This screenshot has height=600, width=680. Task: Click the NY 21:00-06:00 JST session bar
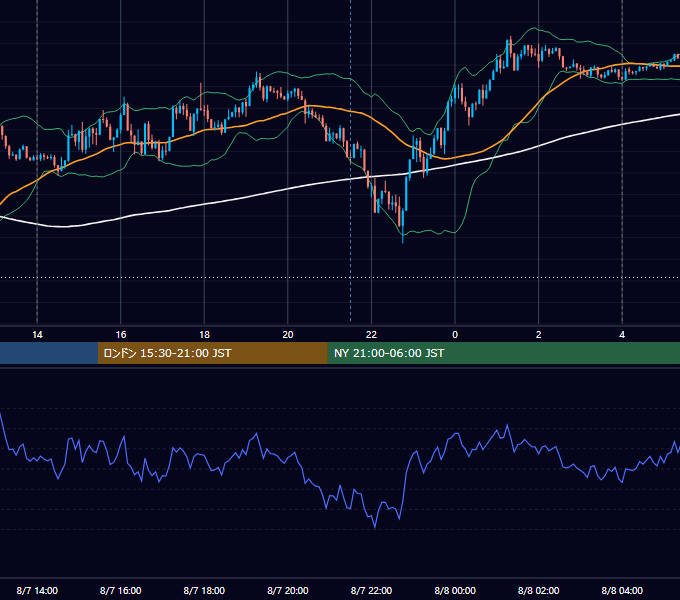click(x=503, y=353)
